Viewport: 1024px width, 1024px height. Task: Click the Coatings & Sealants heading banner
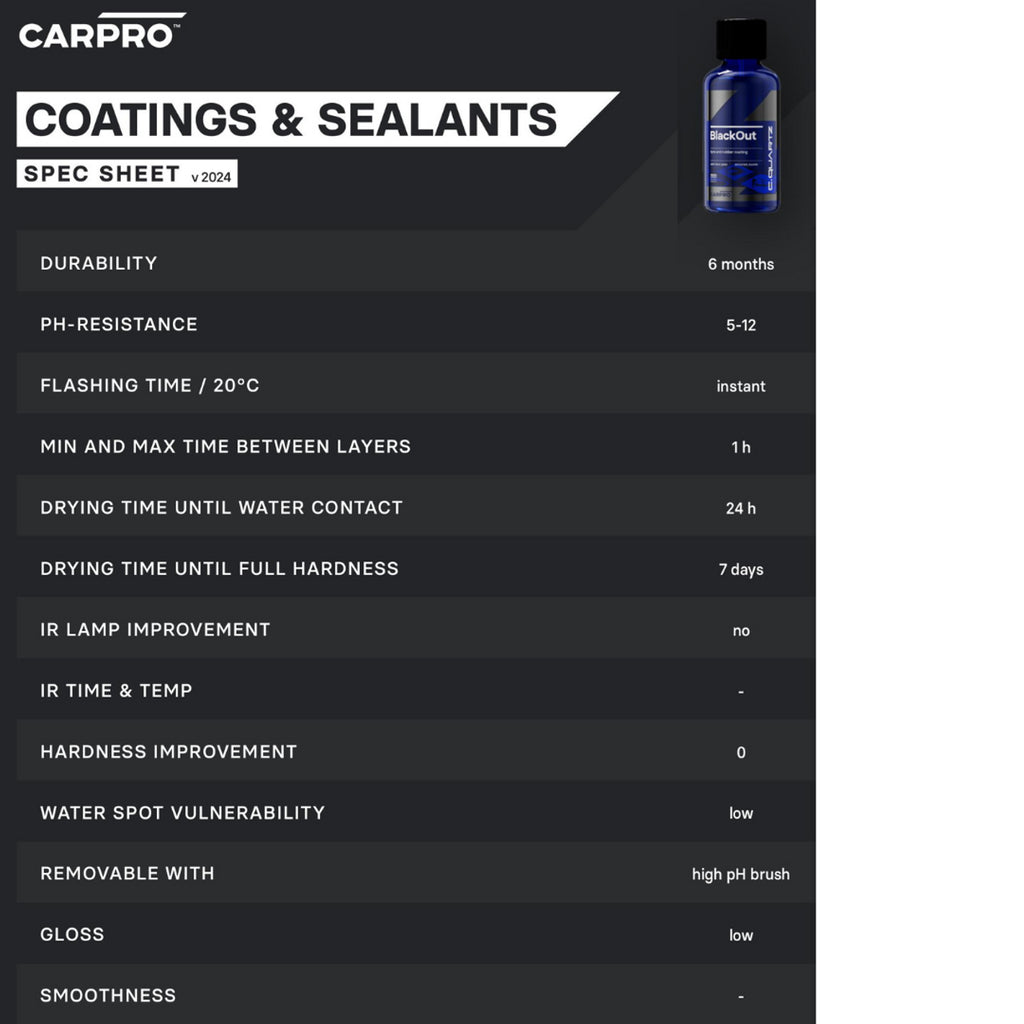point(291,120)
